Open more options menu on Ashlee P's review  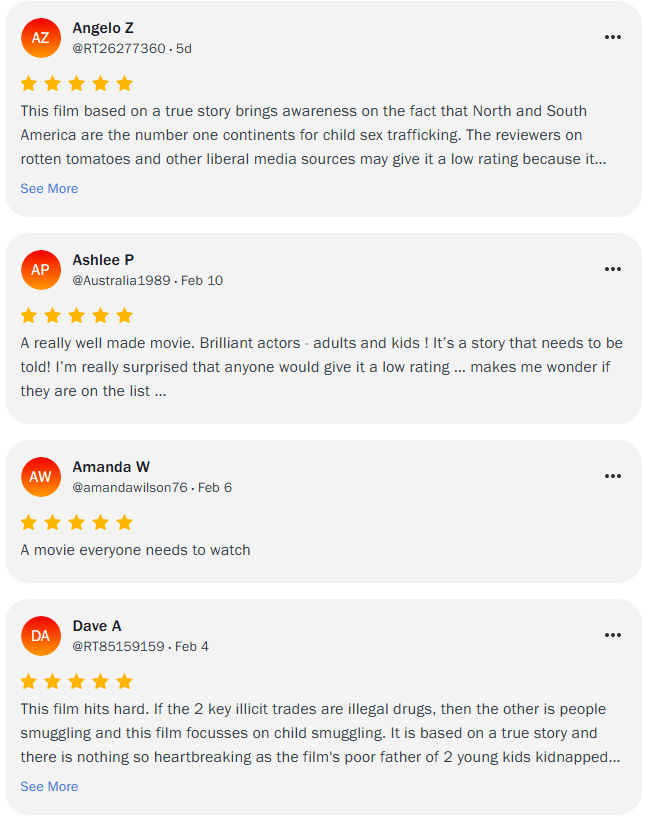(x=613, y=270)
